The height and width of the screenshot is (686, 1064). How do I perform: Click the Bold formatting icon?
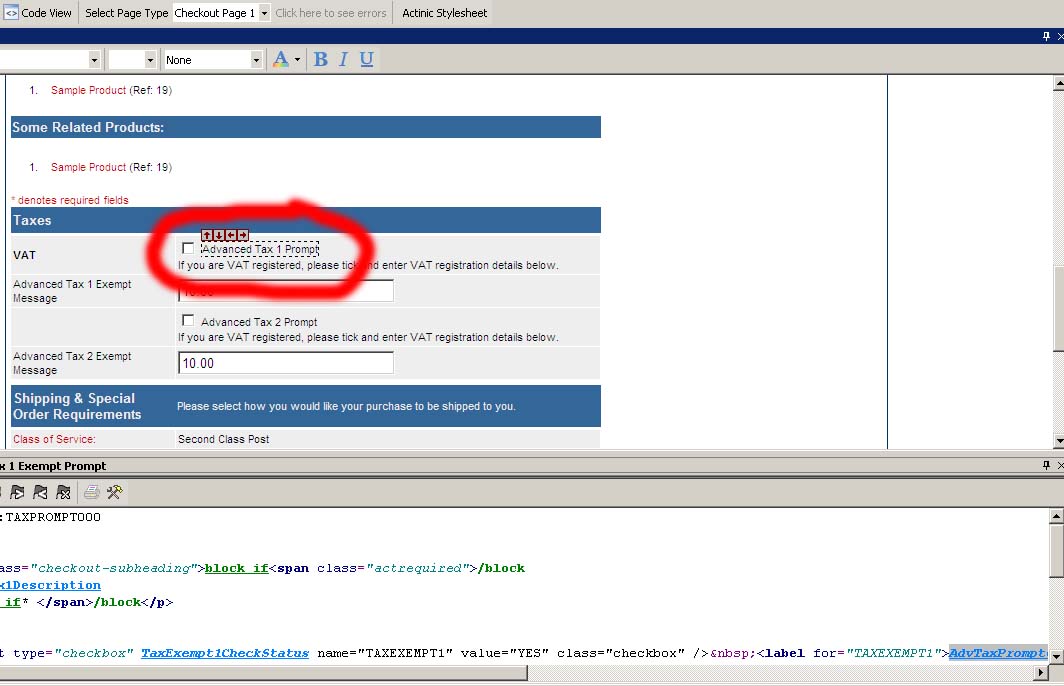(320, 60)
